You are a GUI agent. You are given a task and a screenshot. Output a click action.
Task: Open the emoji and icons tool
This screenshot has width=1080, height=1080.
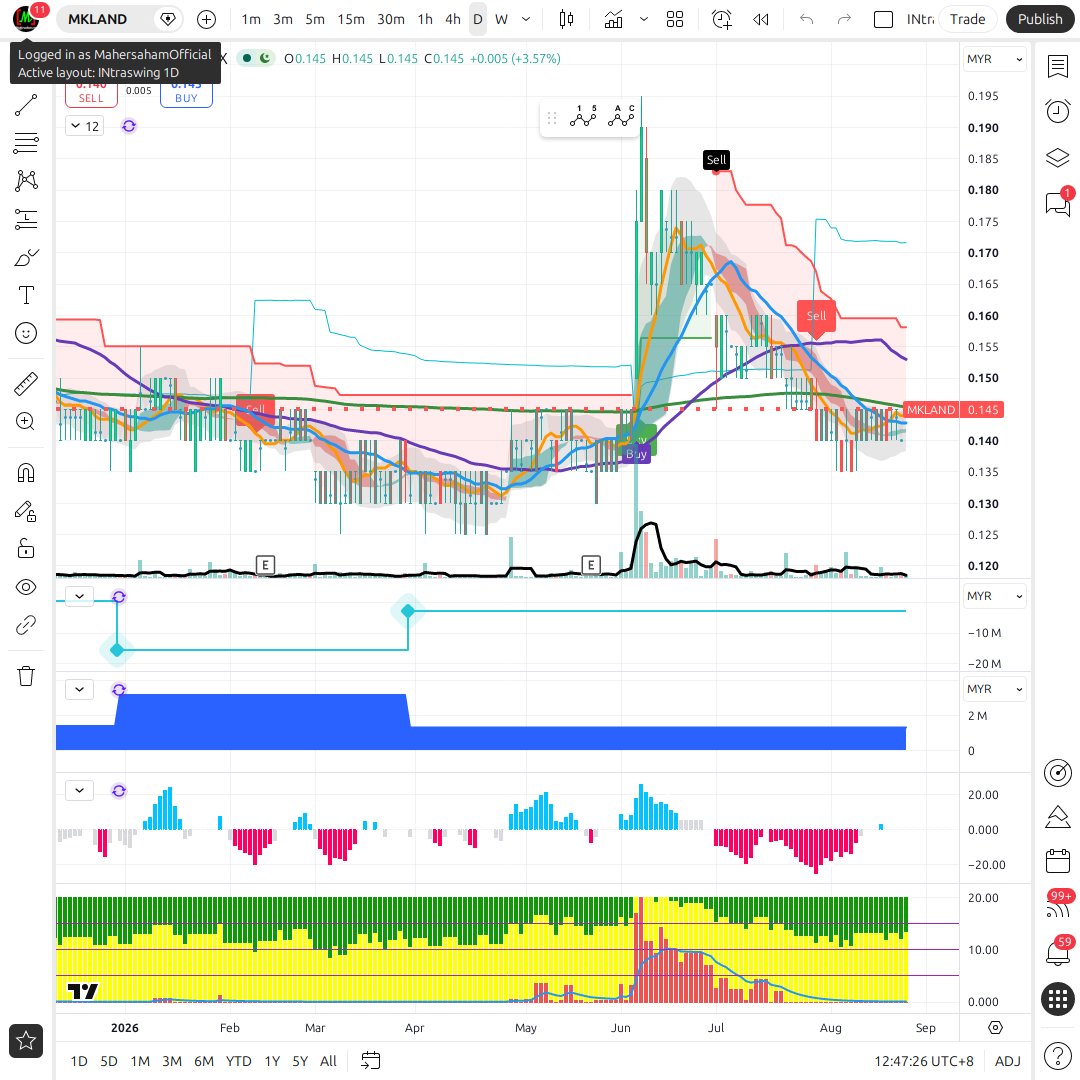[26, 333]
